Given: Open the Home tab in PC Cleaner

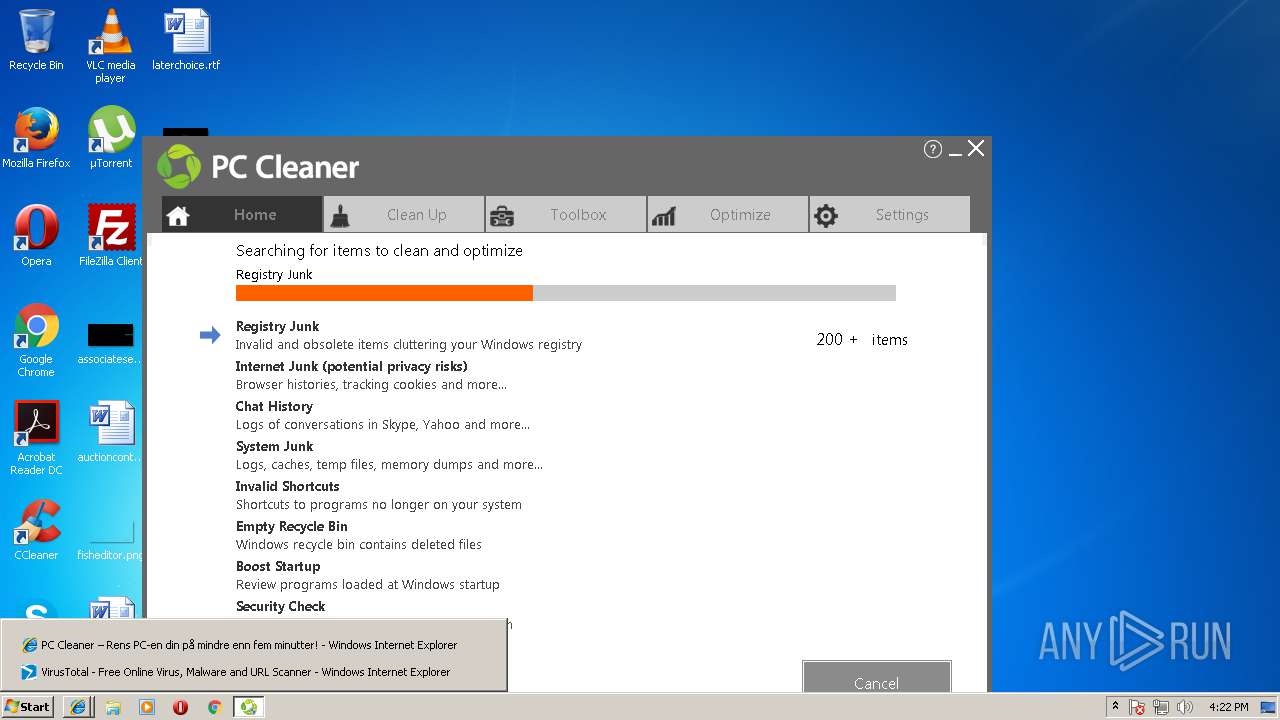Looking at the screenshot, I should click(x=242, y=214).
